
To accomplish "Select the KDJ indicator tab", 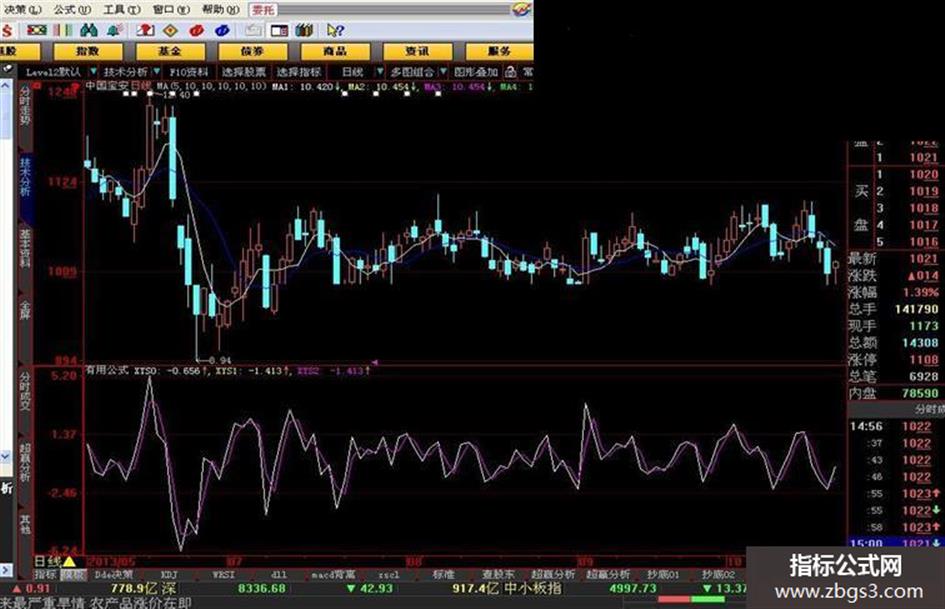I will [x=169, y=575].
